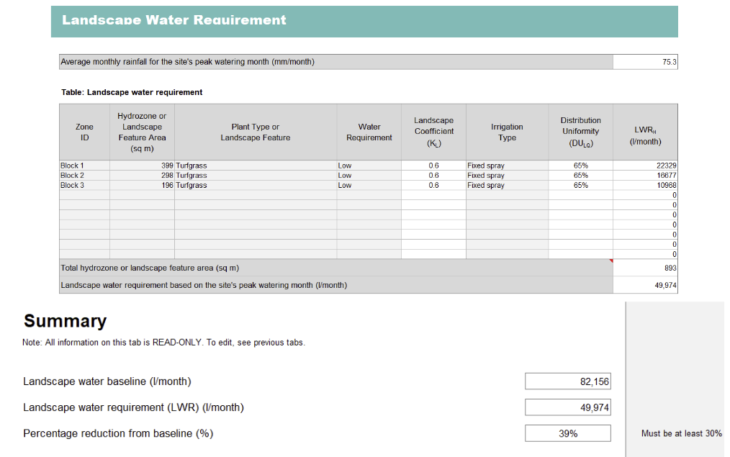Viewport: 730px width, 457px height.
Task: Open Block 2 Fixed spray irrigation type cell
Action: click(x=506, y=175)
